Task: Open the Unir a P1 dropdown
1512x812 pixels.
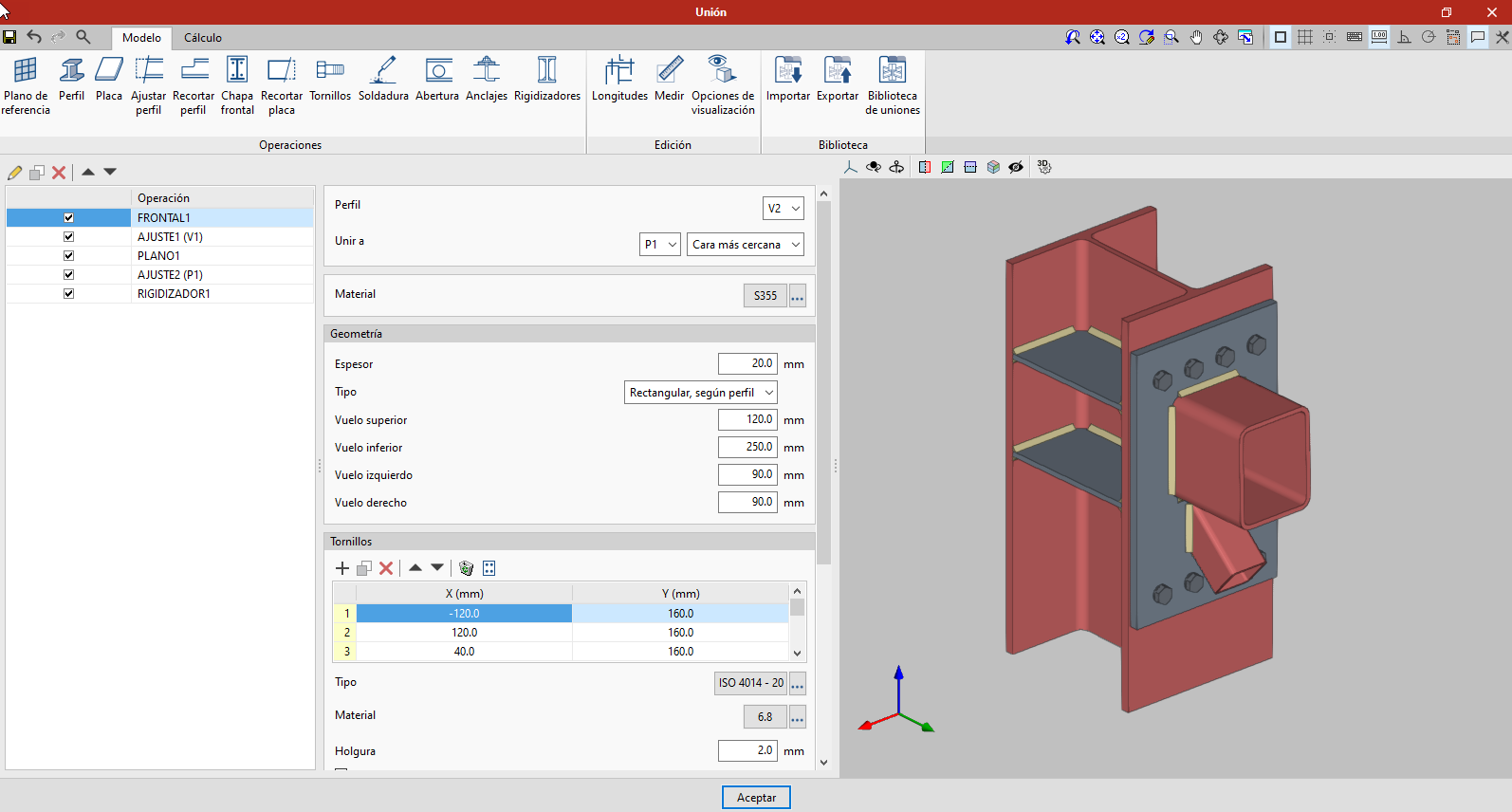Action: pyautogui.click(x=660, y=245)
